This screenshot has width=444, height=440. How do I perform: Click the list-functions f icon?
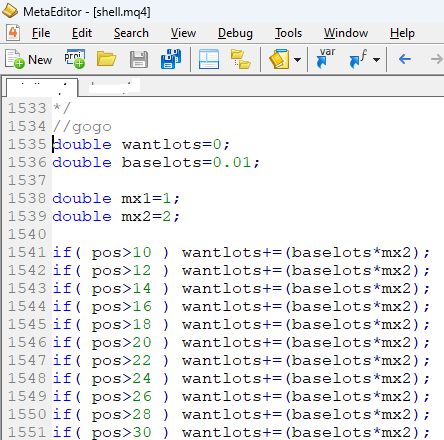(x=358, y=59)
